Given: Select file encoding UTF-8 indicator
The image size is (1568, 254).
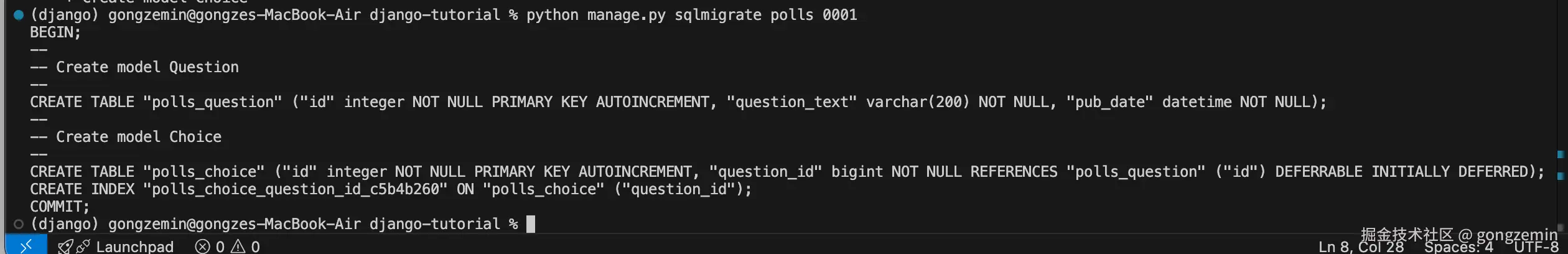Looking at the screenshot, I should (x=1536, y=247).
